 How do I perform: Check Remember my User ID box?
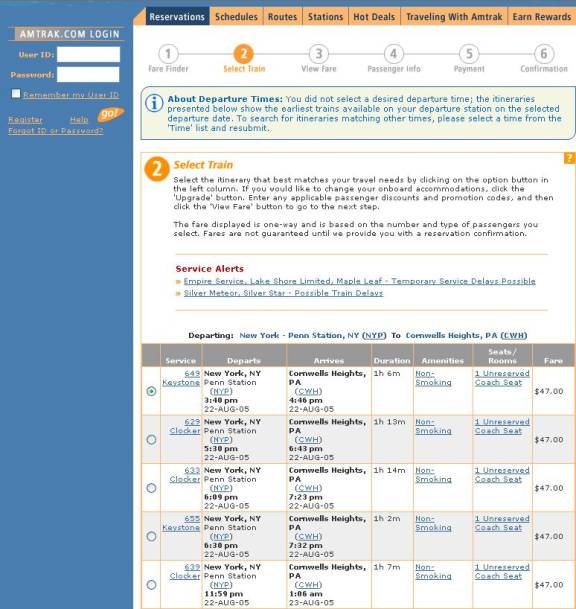click(16, 94)
